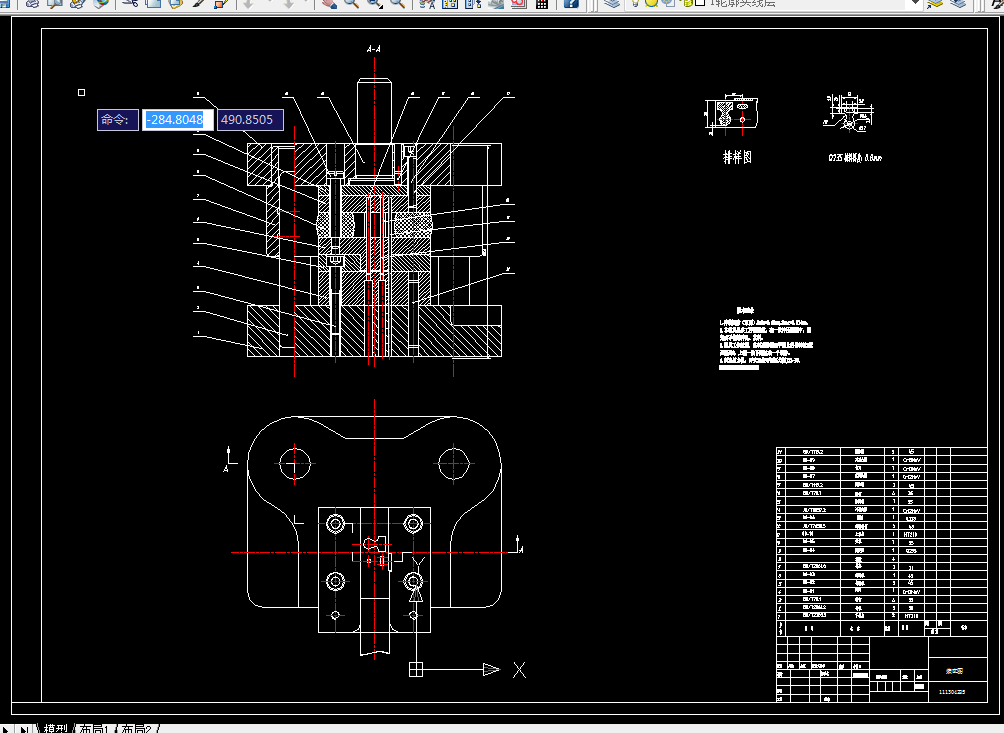Activate the Pan hand tool
The height and width of the screenshot is (733, 1004).
(329, 3)
